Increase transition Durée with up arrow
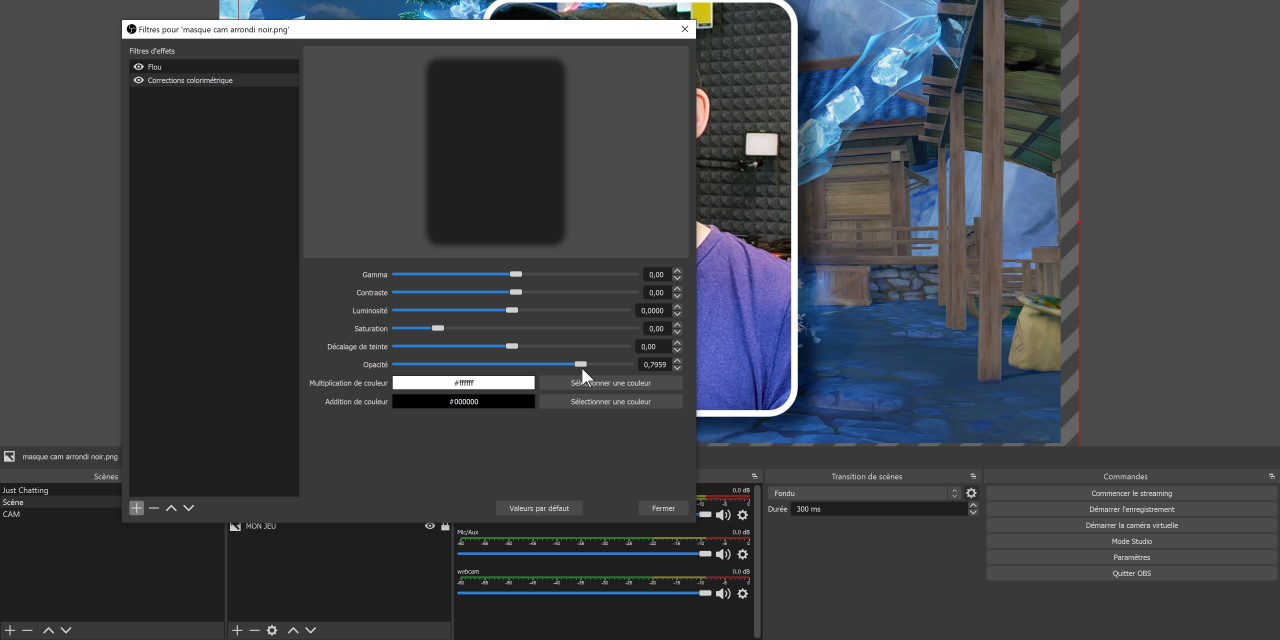The width and height of the screenshot is (1280, 640). click(x=973, y=505)
